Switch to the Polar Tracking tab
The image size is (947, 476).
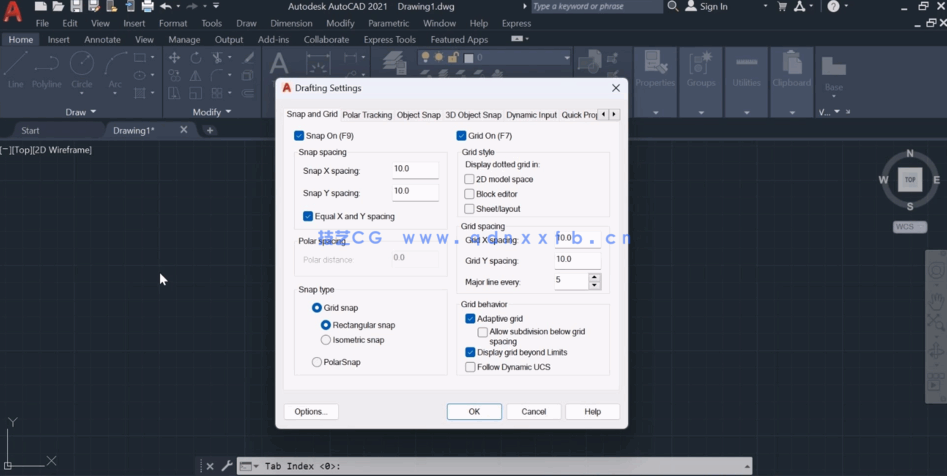click(x=367, y=115)
